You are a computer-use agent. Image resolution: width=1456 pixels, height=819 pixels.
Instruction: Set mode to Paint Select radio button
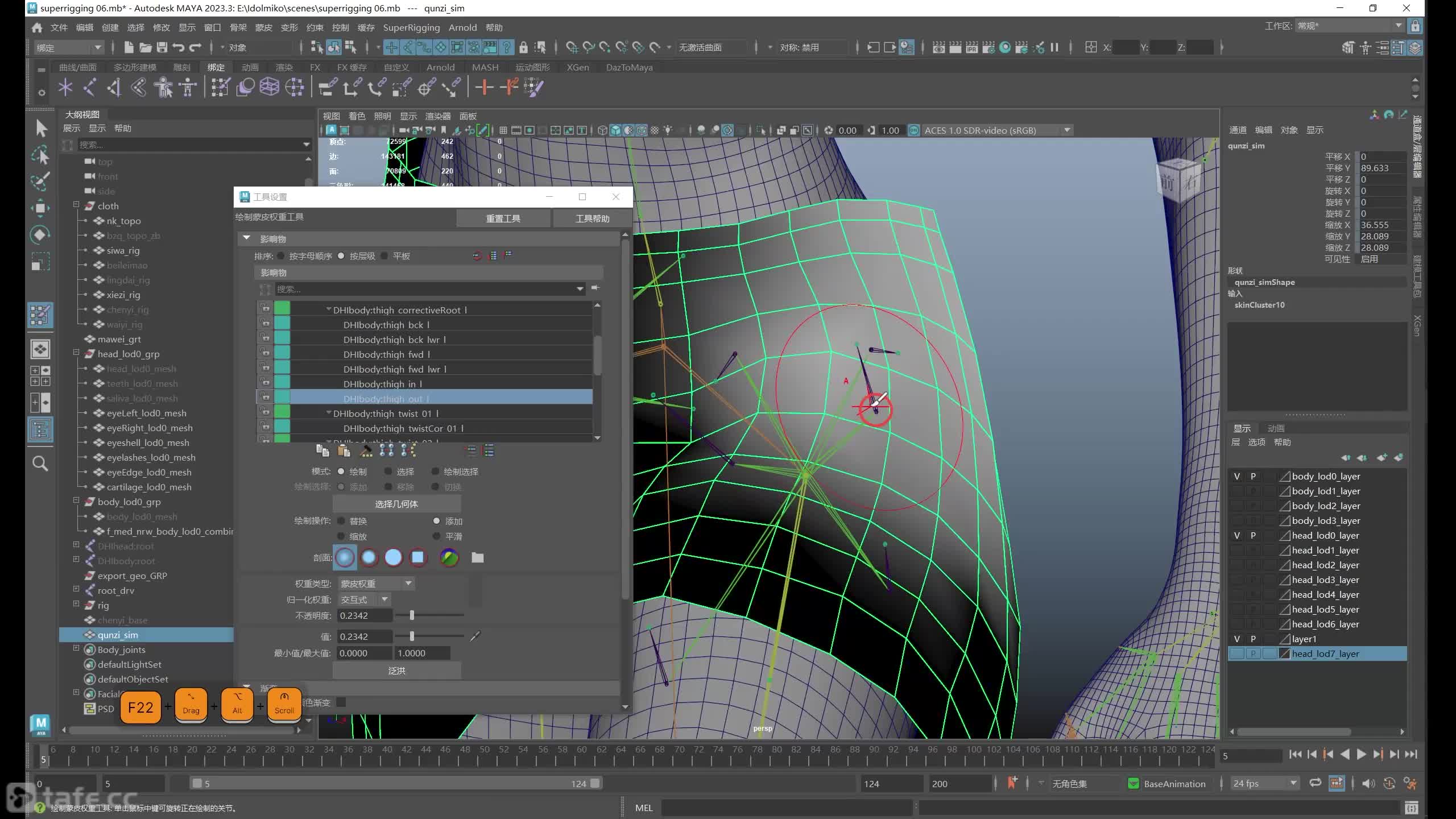(435, 471)
